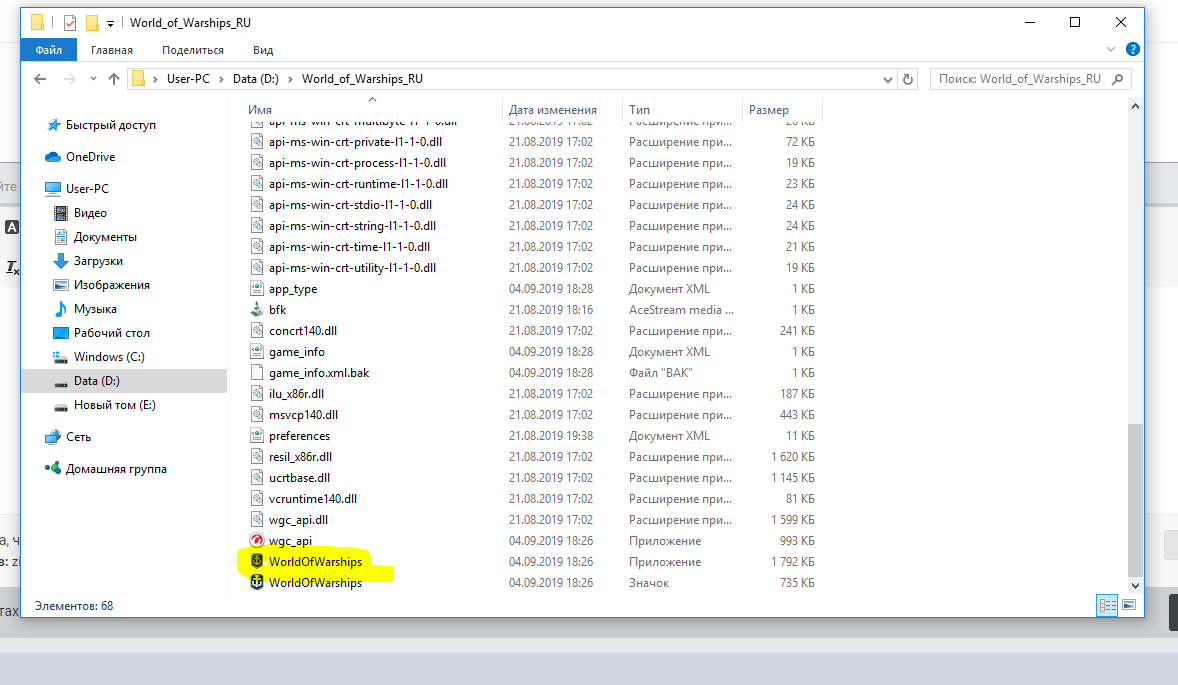Open the Файл ribbon tab
This screenshot has height=685, width=1178.
tap(49, 50)
